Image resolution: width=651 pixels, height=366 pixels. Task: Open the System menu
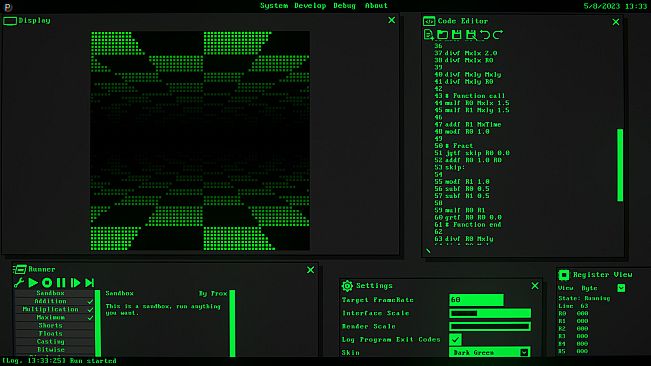point(274,6)
